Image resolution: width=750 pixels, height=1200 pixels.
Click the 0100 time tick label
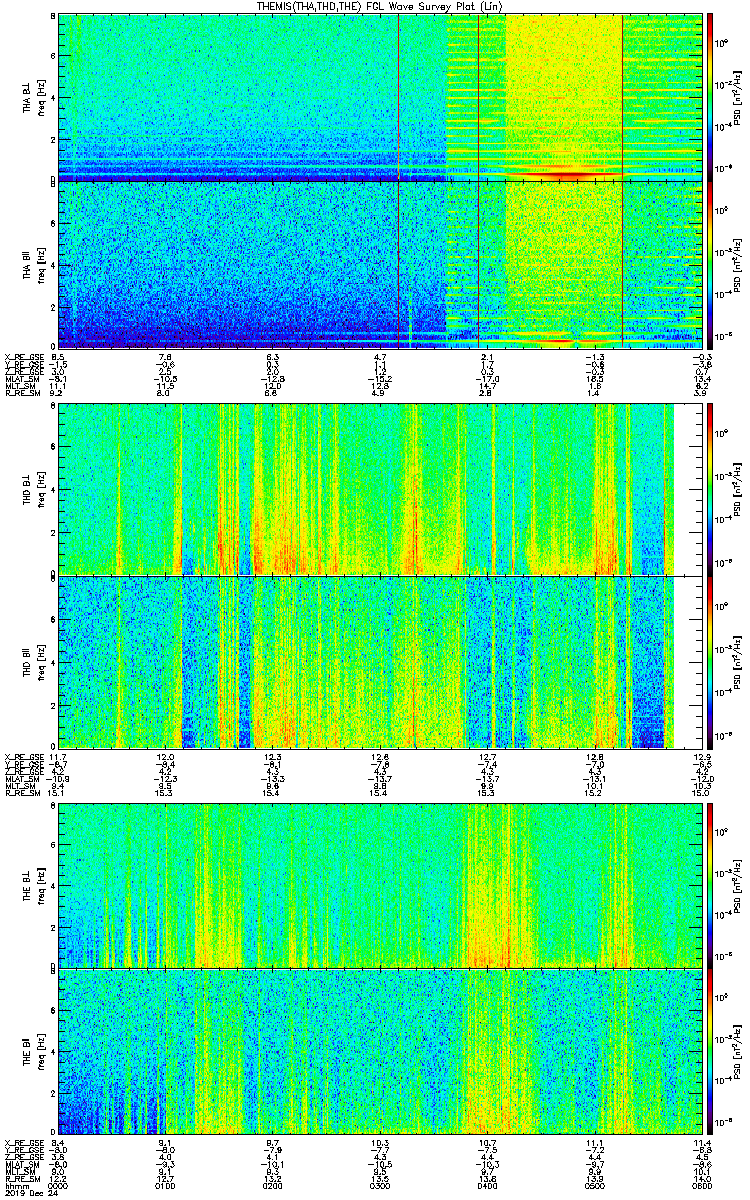pyautogui.click(x=166, y=1184)
